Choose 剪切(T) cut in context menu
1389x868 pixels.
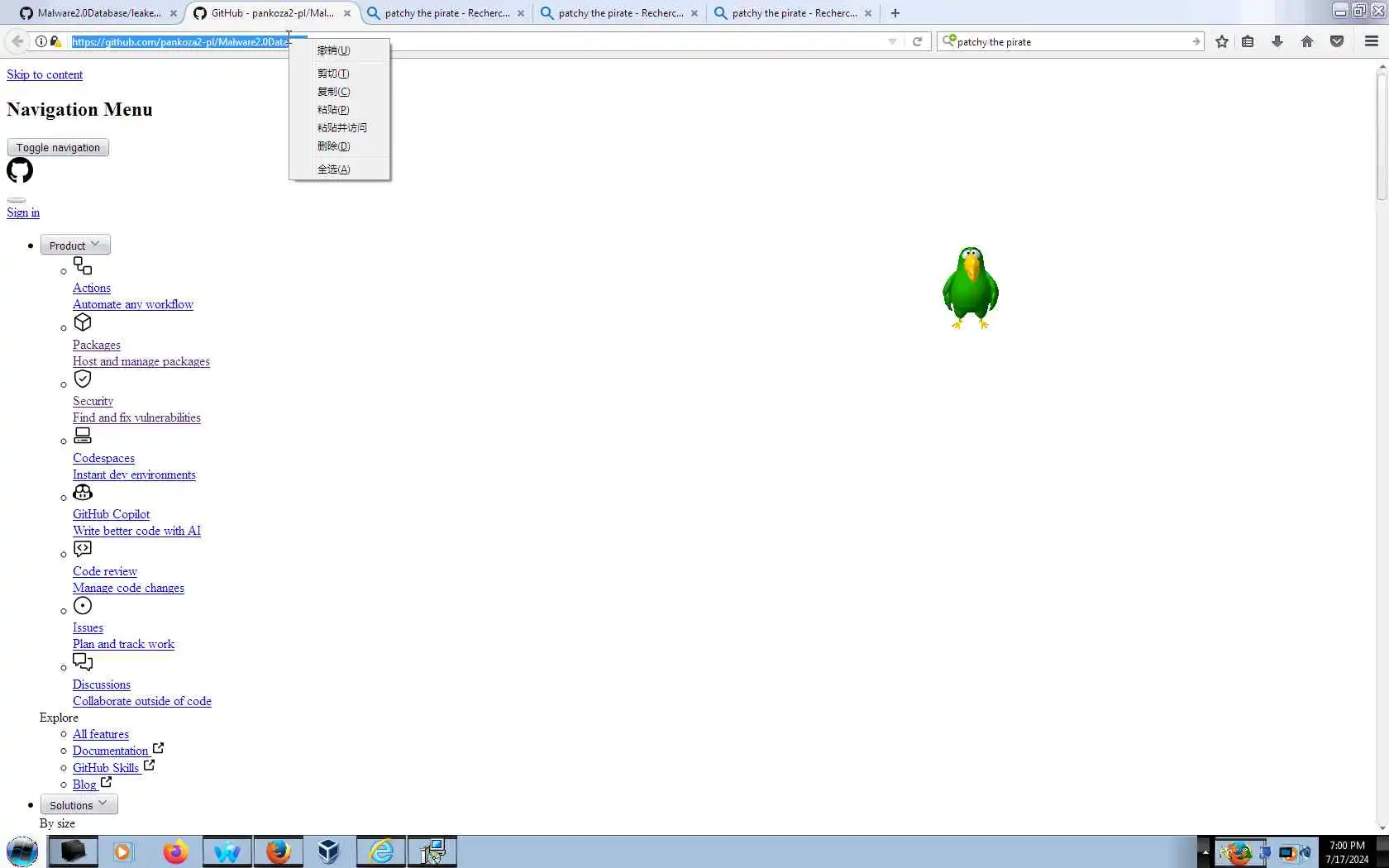[x=339, y=74]
